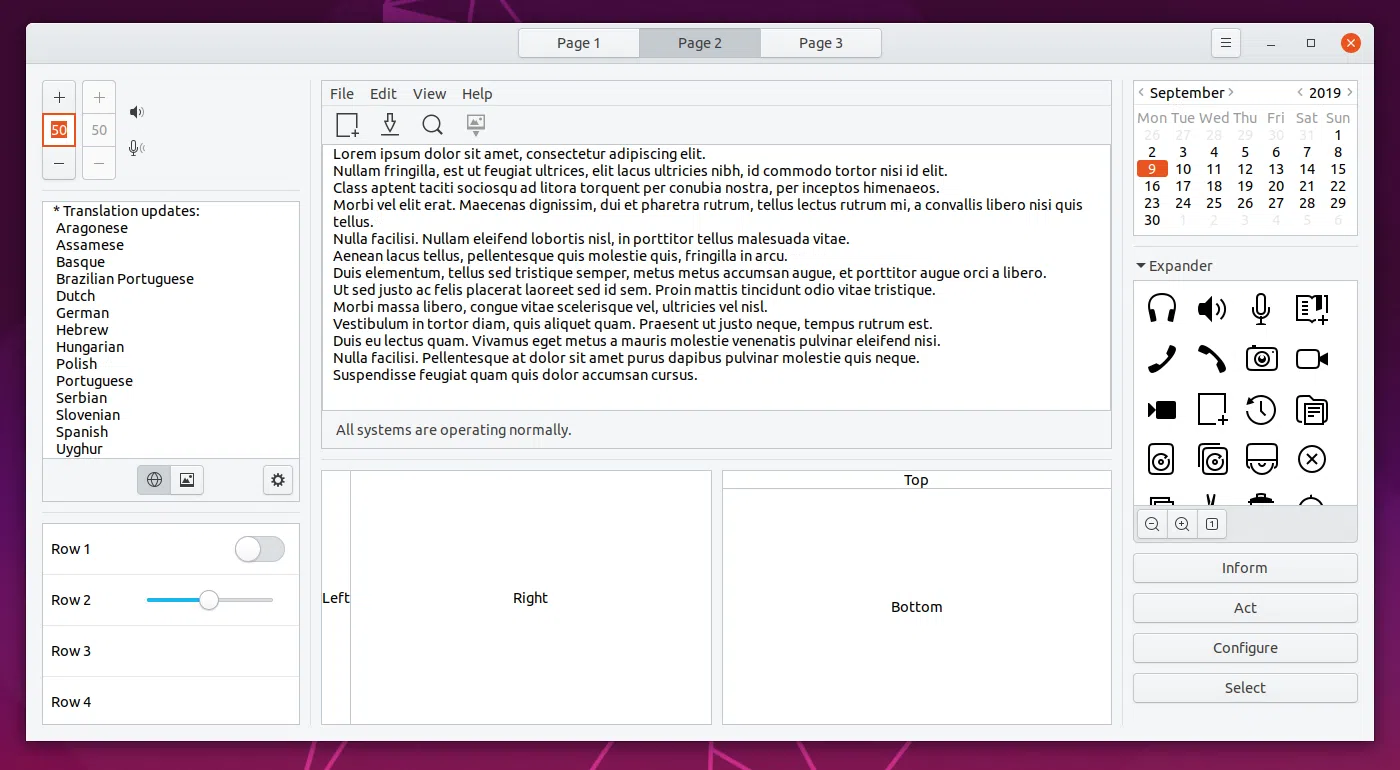
Task: Click the speaker volume icon beside spinner
Action: point(137,112)
